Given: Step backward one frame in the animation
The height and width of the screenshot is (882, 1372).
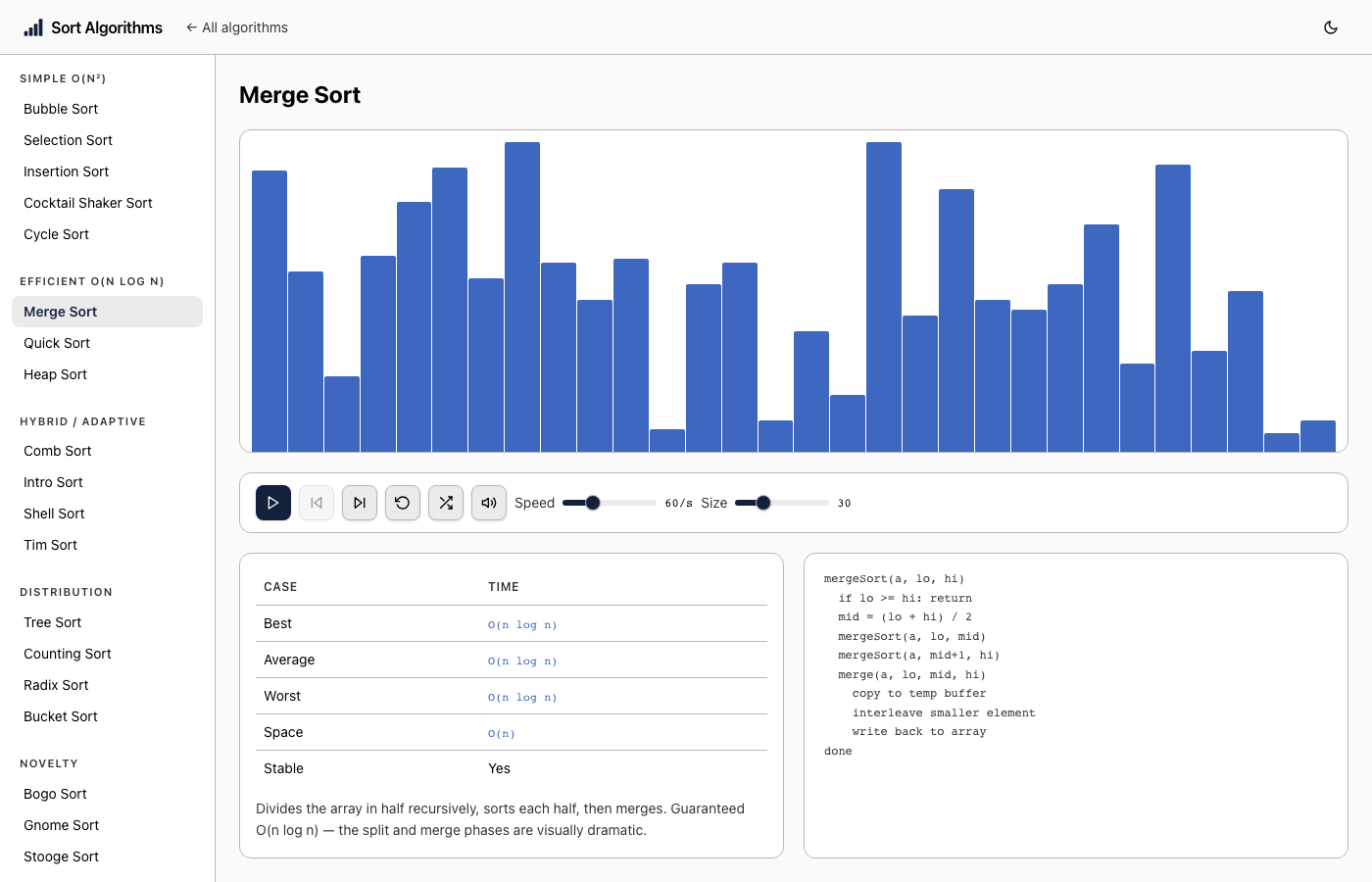Looking at the screenshot, I should pos(317,503).
